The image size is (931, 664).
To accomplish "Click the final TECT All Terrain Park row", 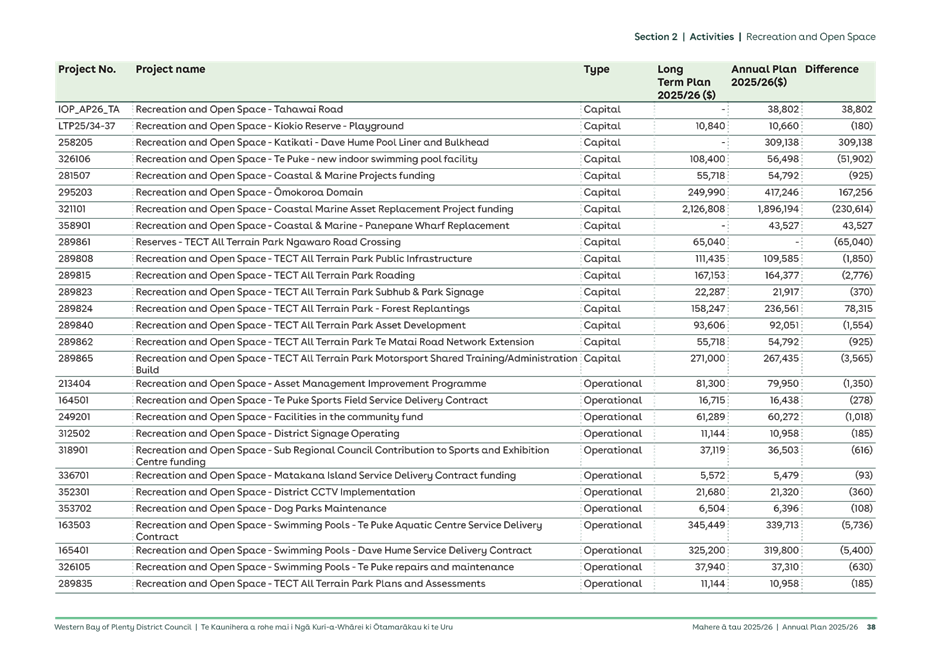I will pyautogui.click(x=300, y=586).
